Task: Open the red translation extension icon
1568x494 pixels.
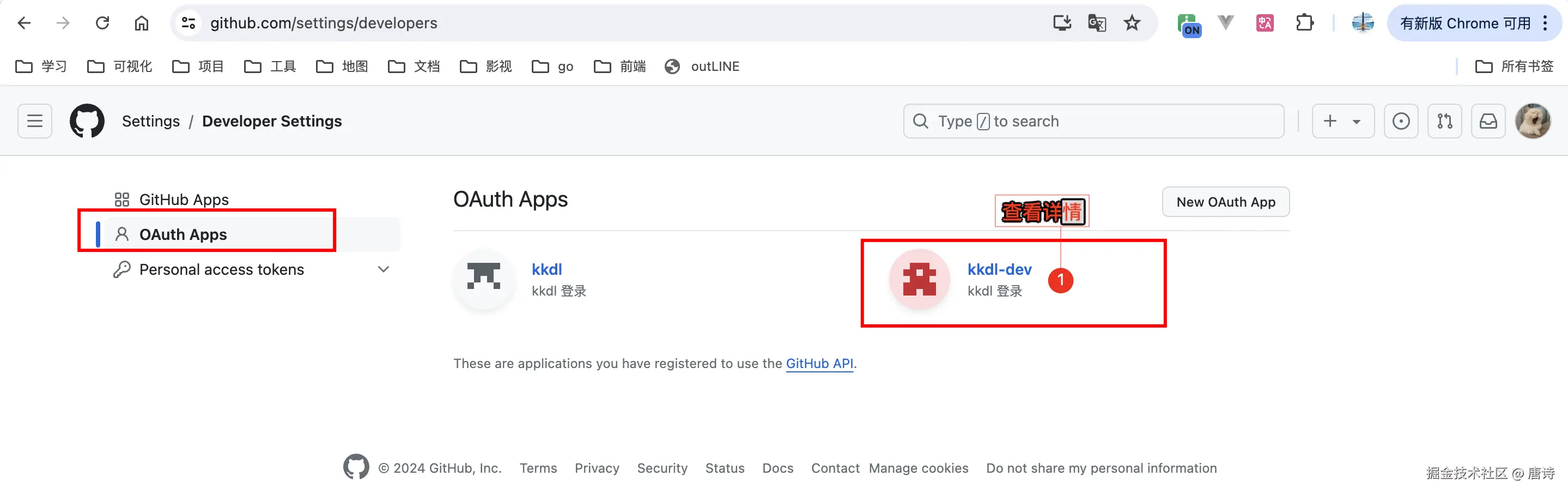Action: (x=1265, y=23)
